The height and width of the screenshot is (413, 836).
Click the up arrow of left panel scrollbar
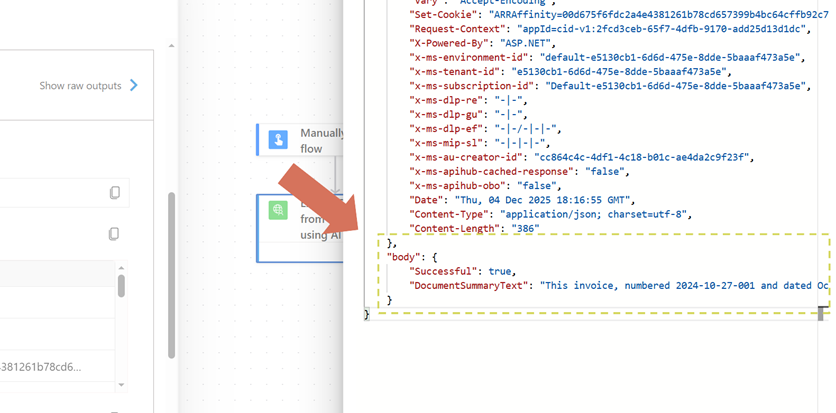[171, 46]
